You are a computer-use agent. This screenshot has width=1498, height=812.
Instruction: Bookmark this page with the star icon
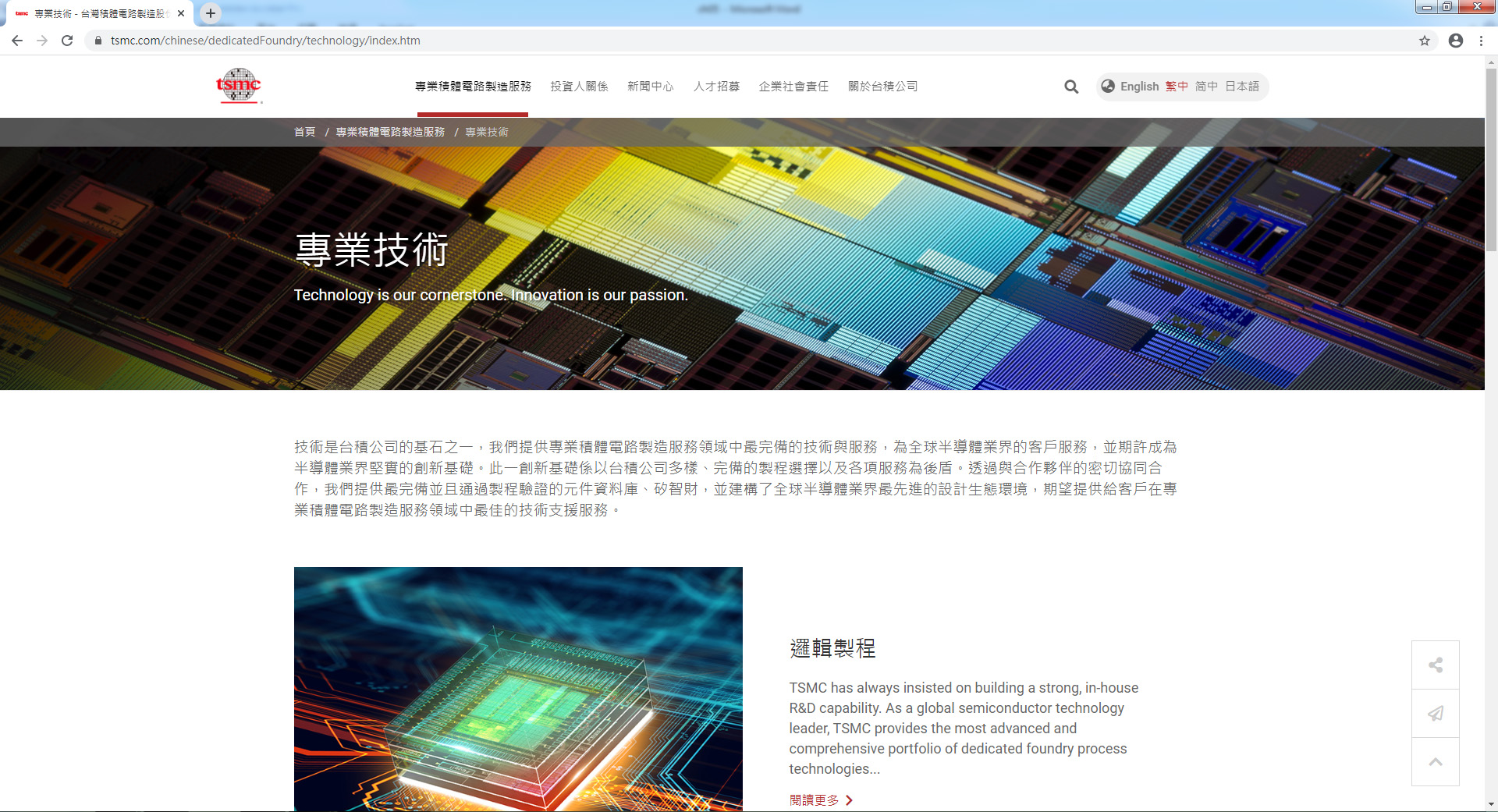point(1425,41)
